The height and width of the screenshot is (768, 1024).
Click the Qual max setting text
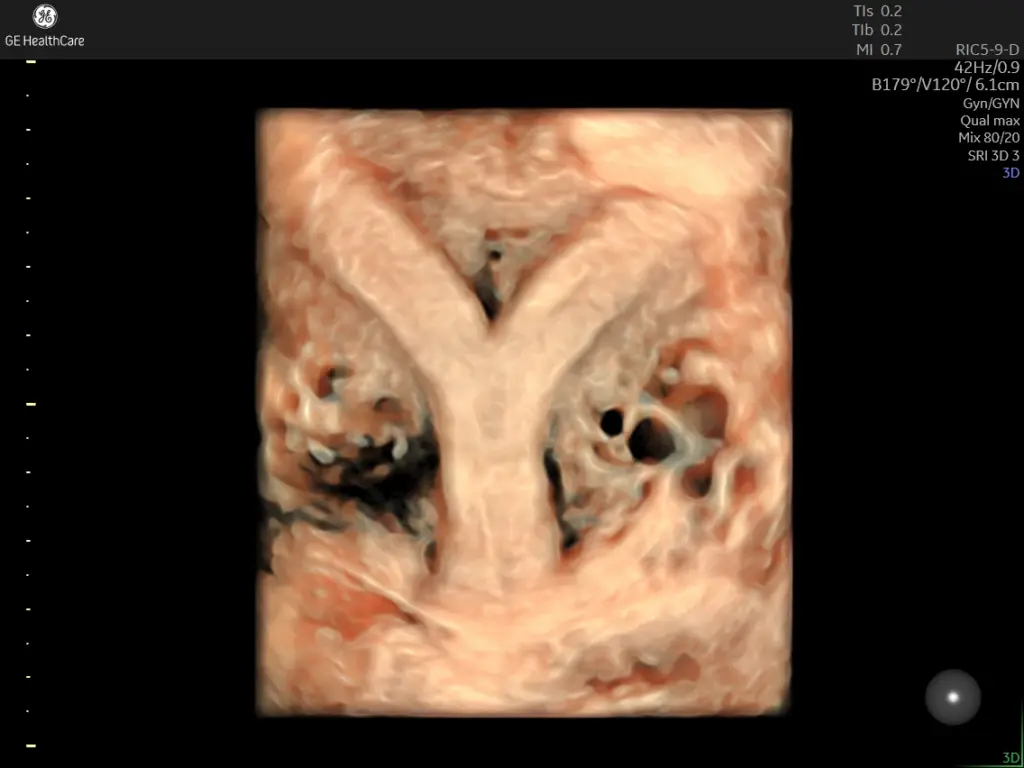[x=989, y=121]
